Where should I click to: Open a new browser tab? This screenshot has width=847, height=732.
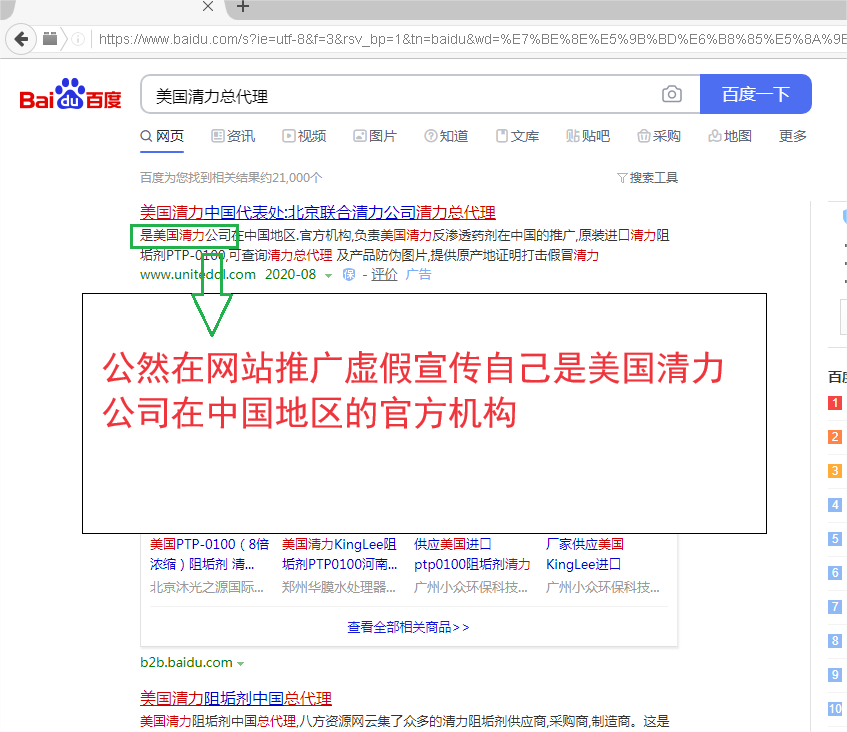pos(243,6)
